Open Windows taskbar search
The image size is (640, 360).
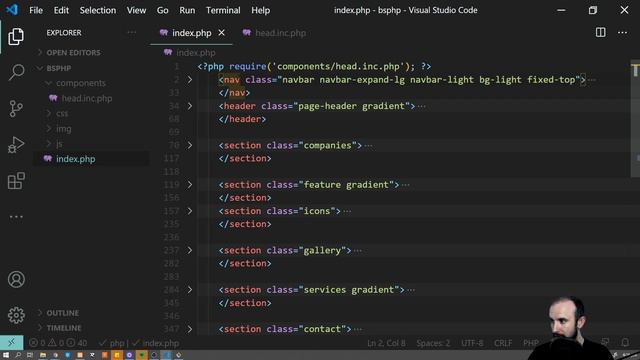[x=18, y=355]
